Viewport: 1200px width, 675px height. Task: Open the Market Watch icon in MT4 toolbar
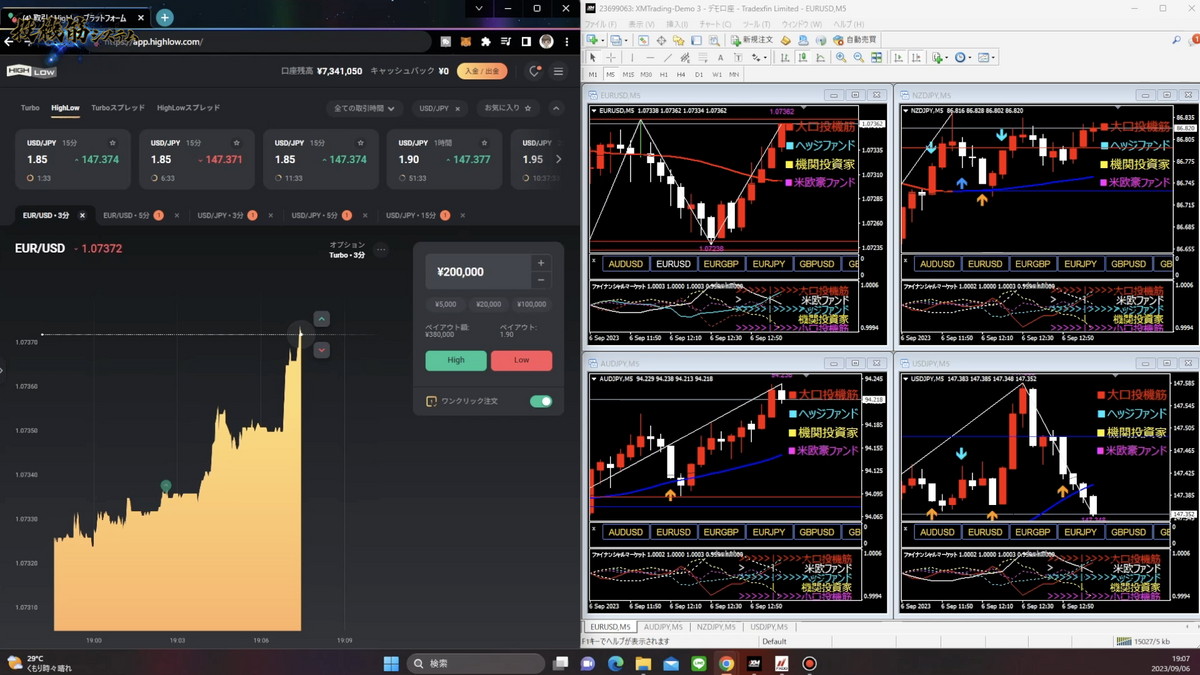643,40
